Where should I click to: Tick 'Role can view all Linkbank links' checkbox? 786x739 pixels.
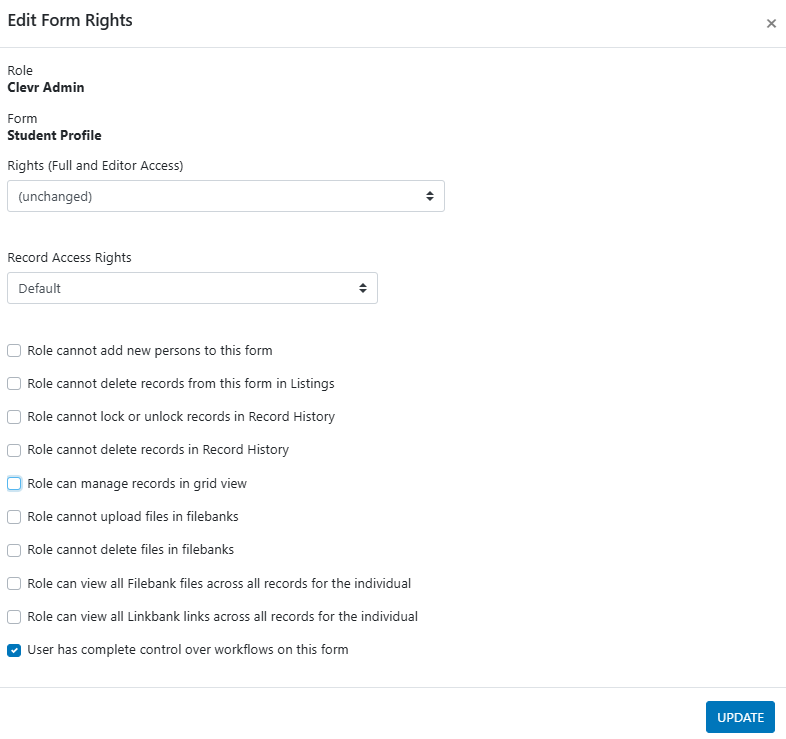(x=14, y=617)
